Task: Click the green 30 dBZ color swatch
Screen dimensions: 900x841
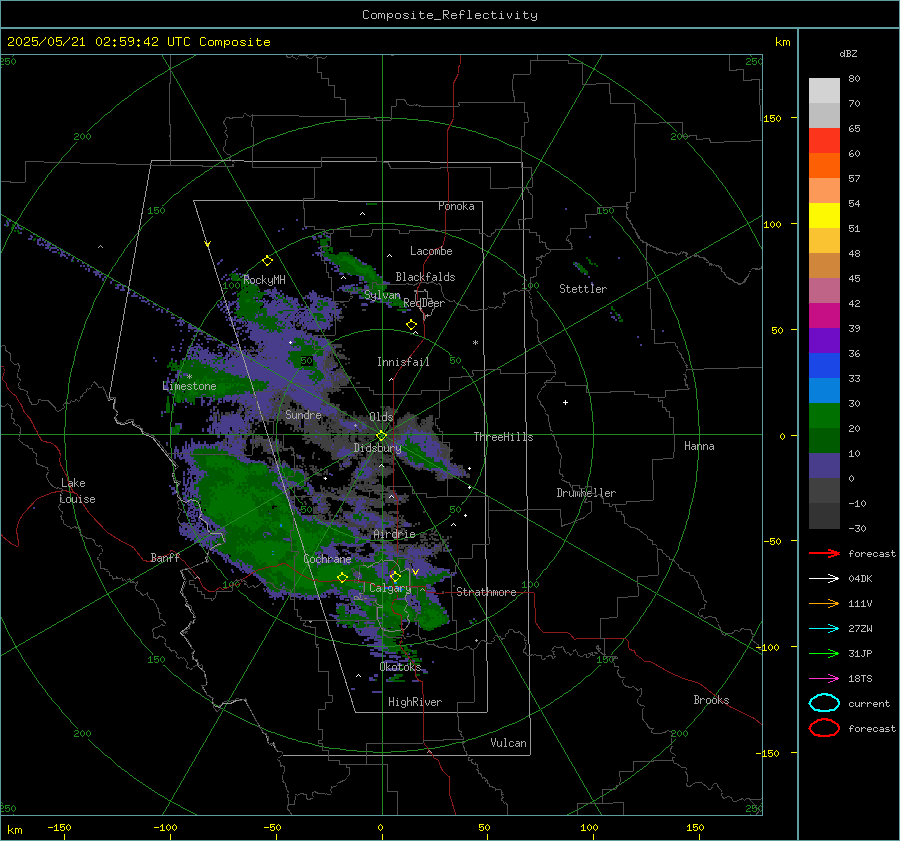Action: point(824,416)
